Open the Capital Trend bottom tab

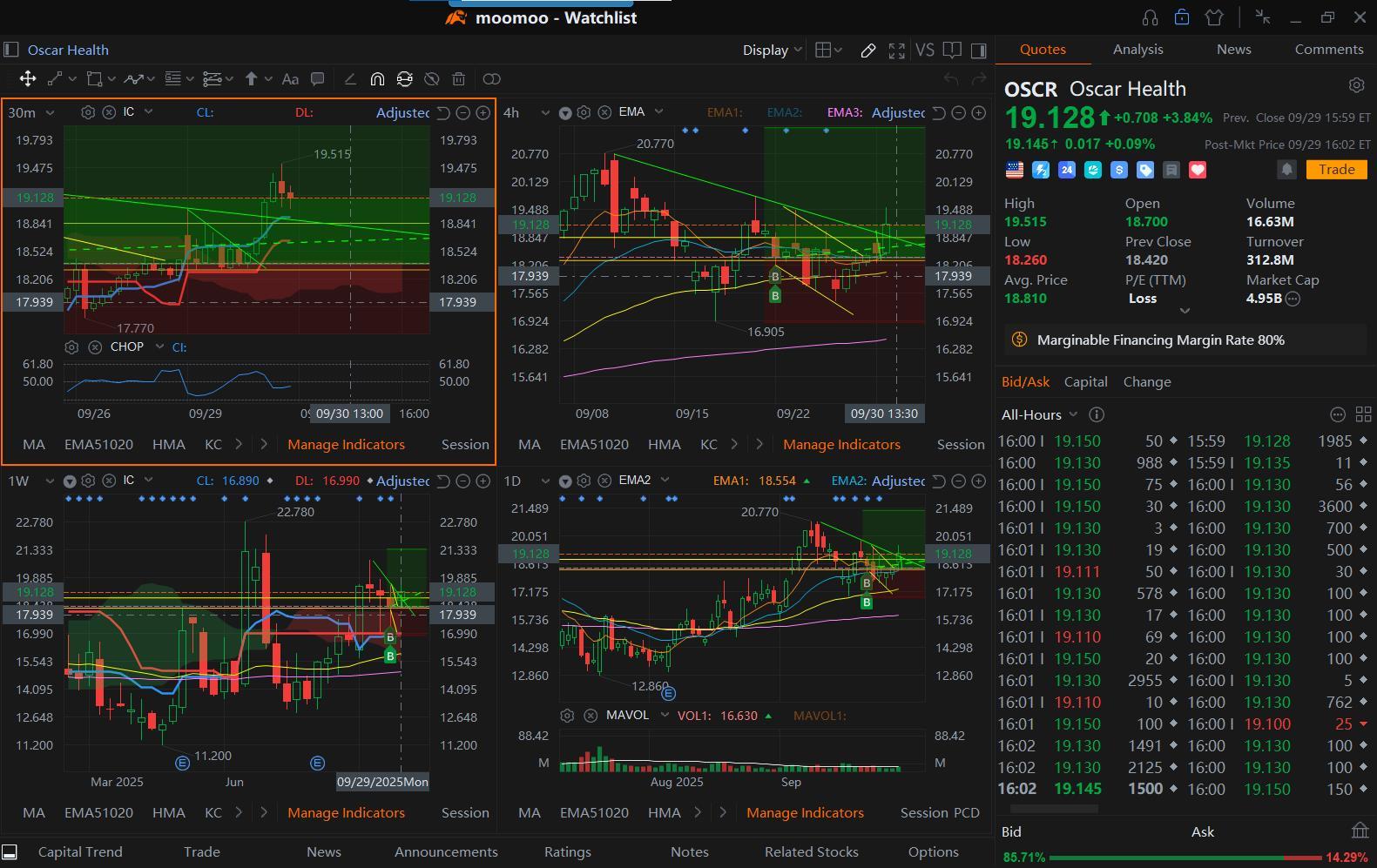80,852
